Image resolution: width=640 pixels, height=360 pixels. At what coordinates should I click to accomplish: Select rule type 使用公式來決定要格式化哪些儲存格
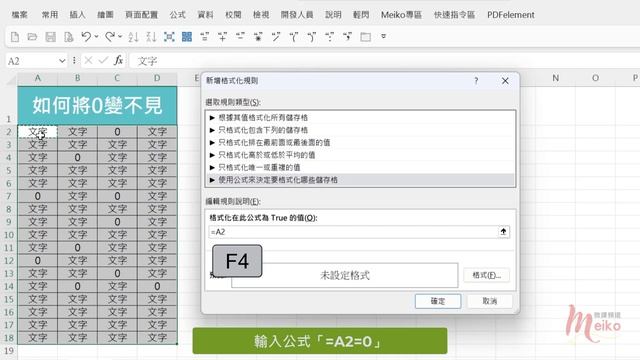[360, 180]
